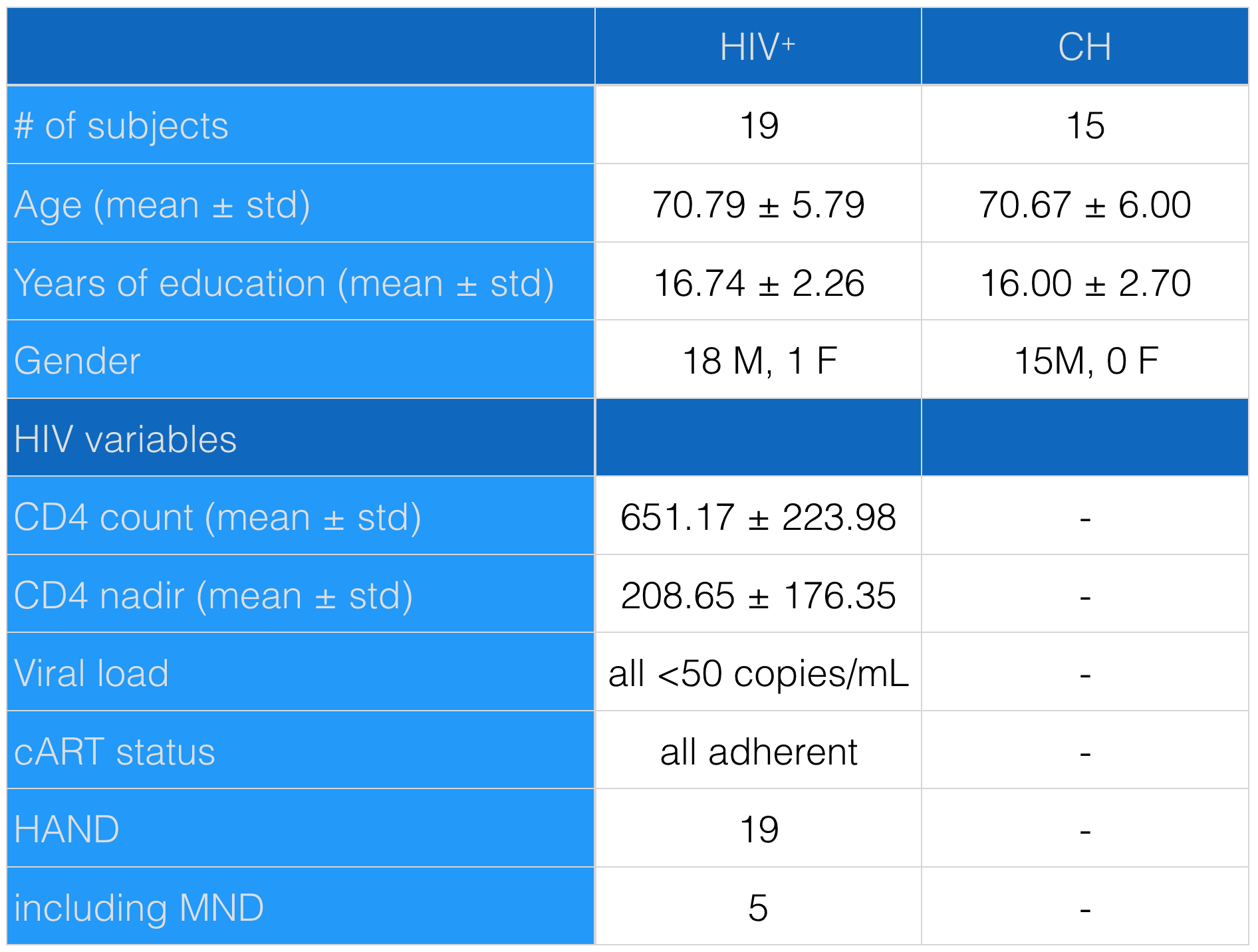Click the '18 M, 1 F' cell
This screenshot has height=952, width=1258.
(x=759, y=361)
